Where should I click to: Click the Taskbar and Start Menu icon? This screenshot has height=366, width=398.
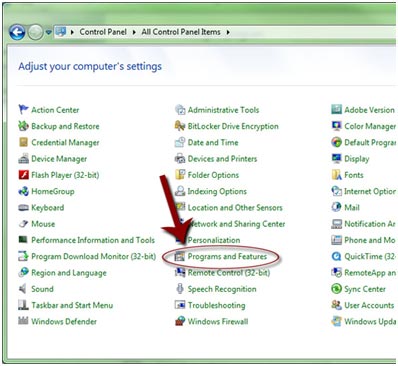pos(23,305)
